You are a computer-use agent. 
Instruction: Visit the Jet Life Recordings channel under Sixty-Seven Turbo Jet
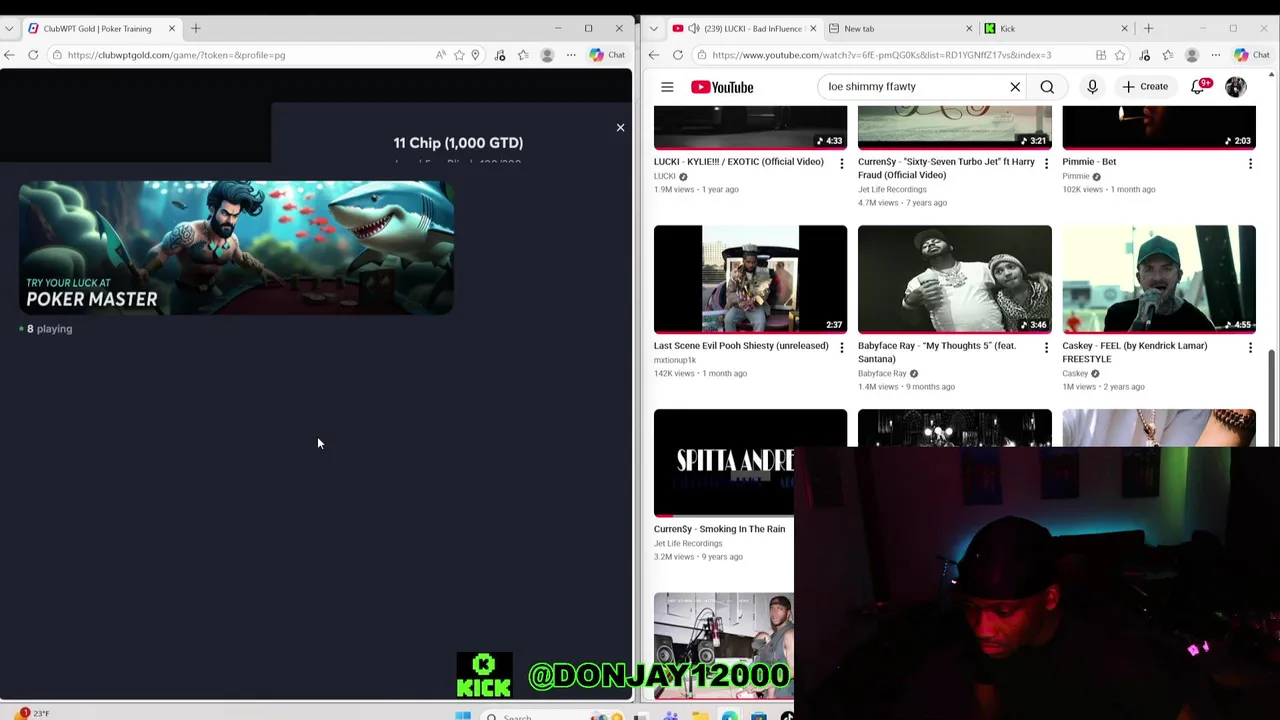click(x=892, y=189)
